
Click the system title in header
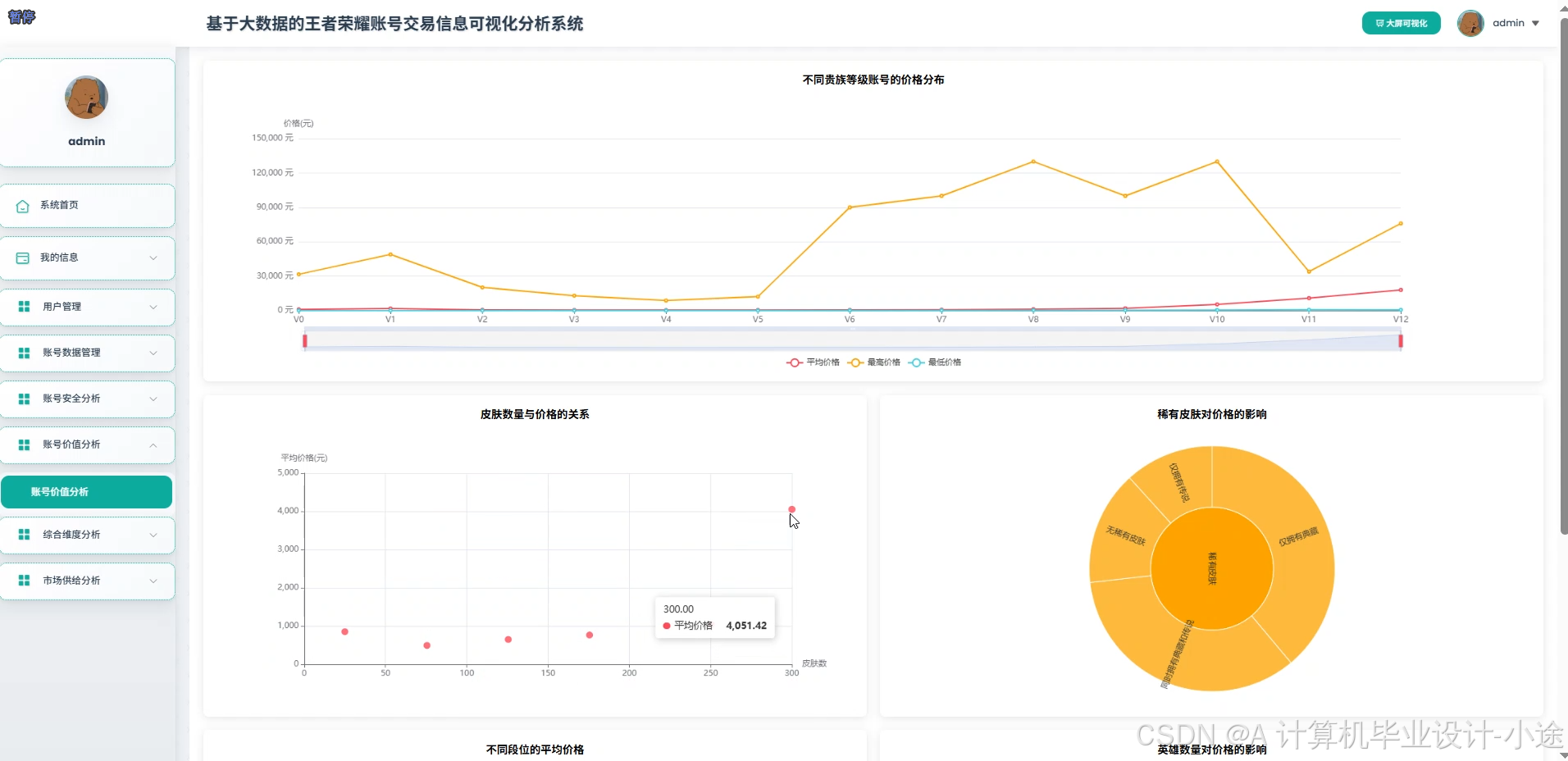[394, 24]
